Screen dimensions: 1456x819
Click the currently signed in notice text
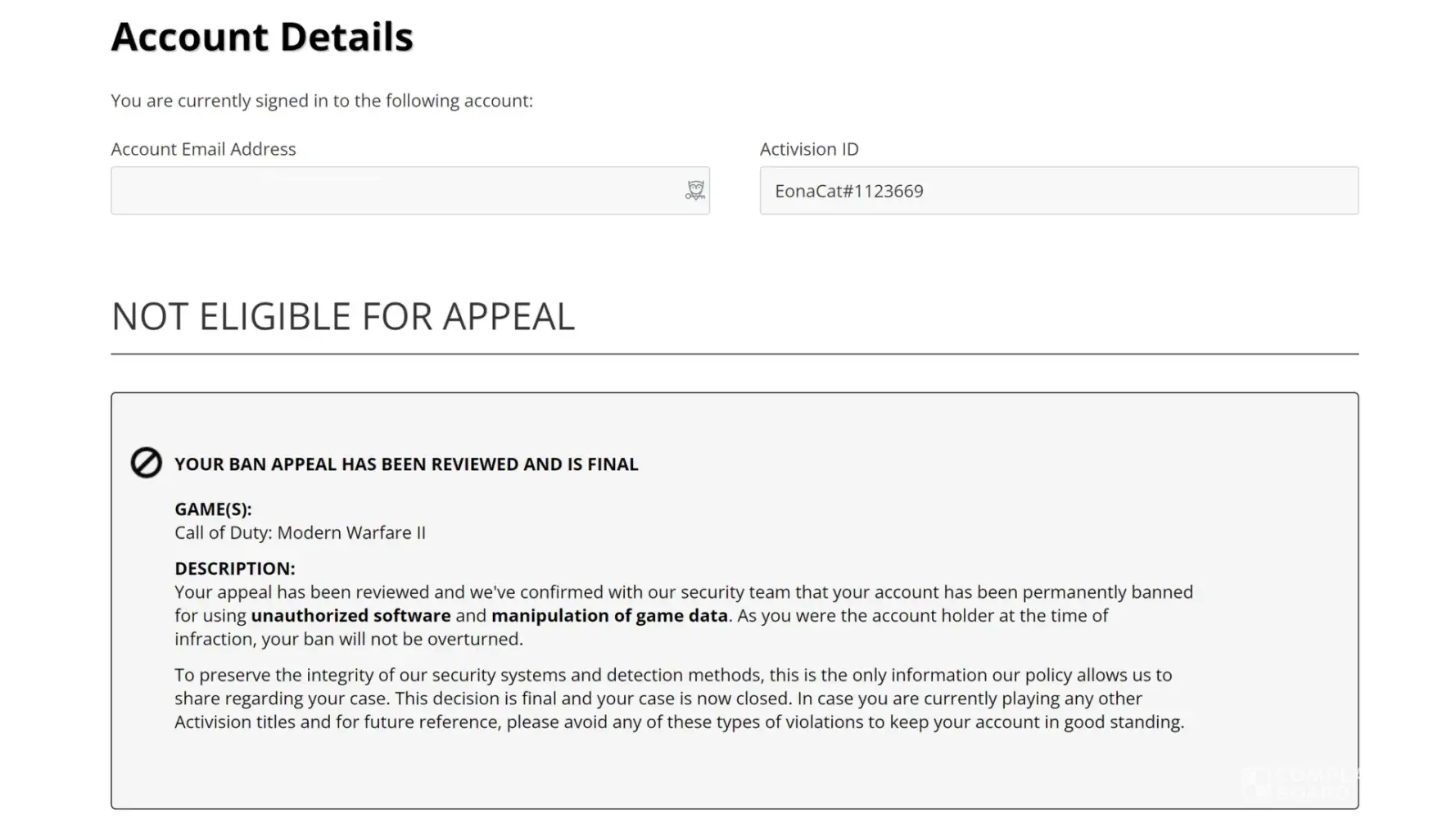point(322,101)
